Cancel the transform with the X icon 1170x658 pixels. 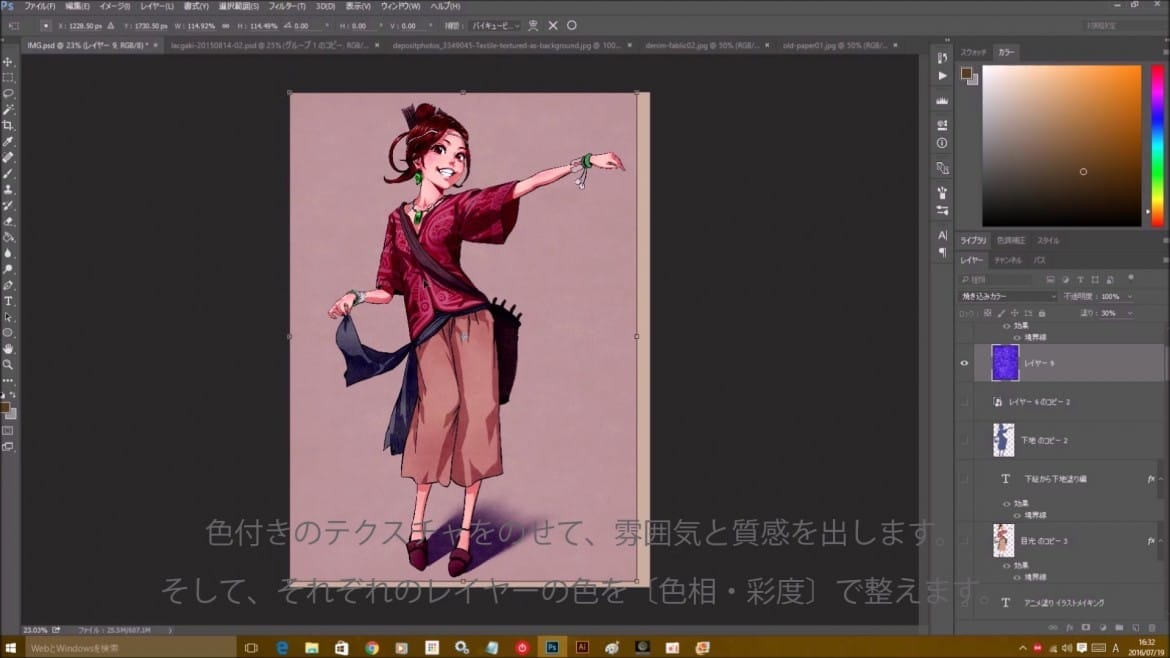(x=553, y=25)
